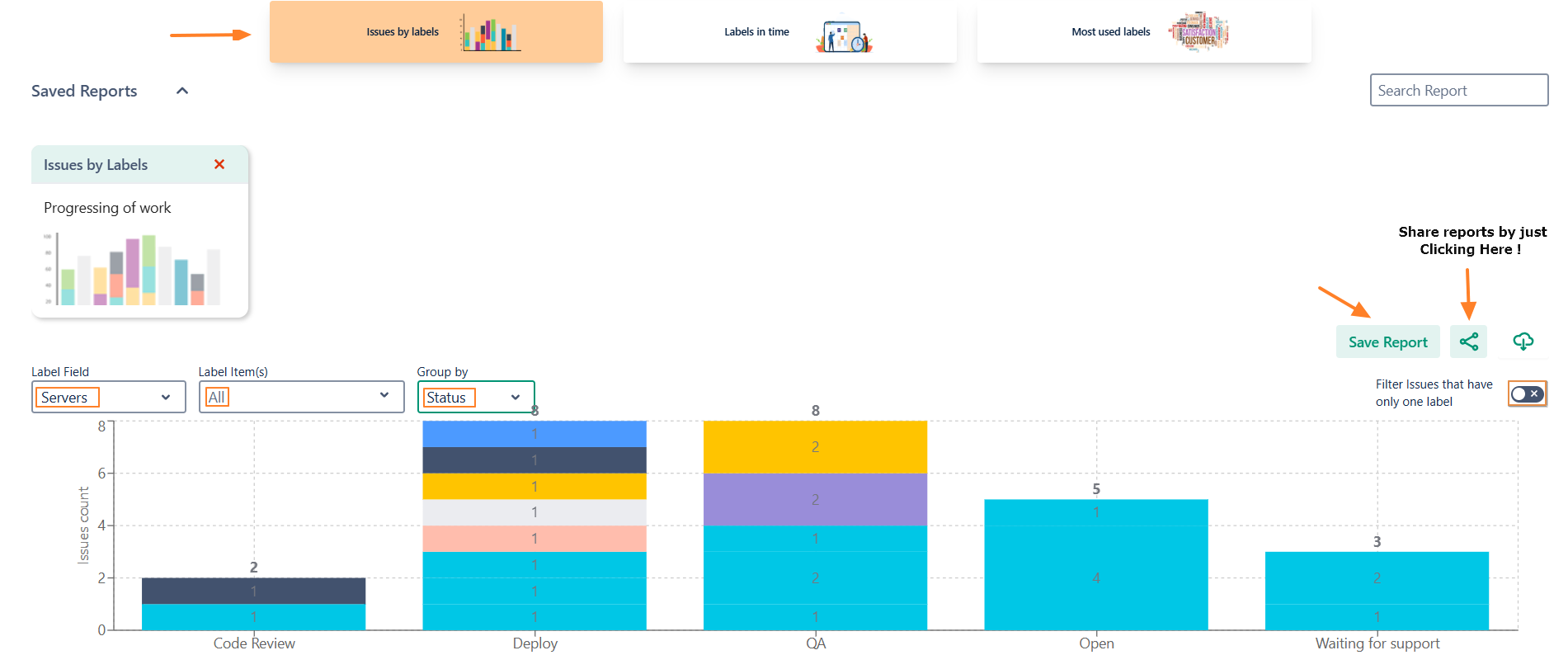Open the Label Field Servers dropdown
The image size is (1568, 655).
click(x=108, y=397)
